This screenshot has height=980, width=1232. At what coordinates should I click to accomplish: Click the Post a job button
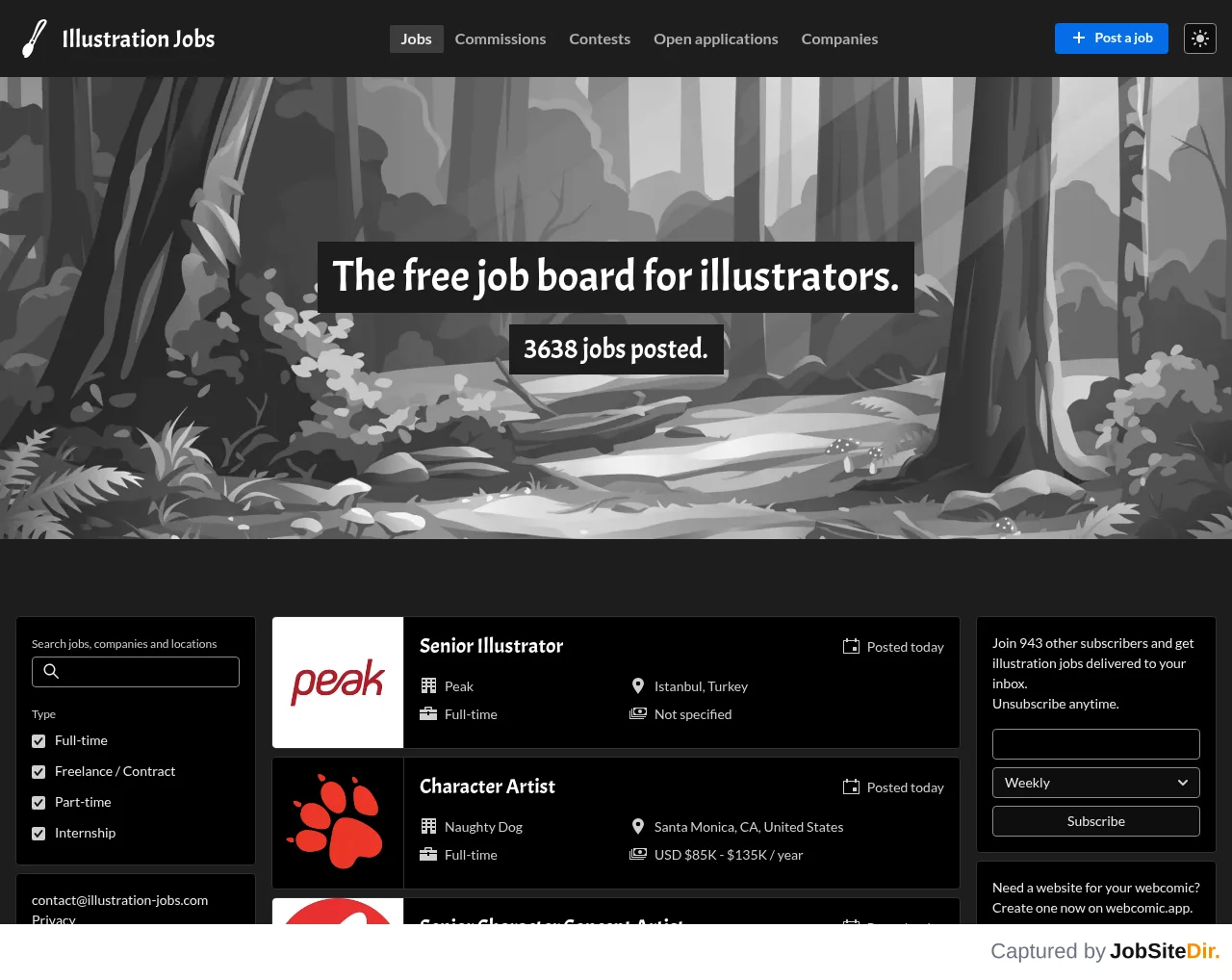pyautogui.click(x=1112, y=39)
